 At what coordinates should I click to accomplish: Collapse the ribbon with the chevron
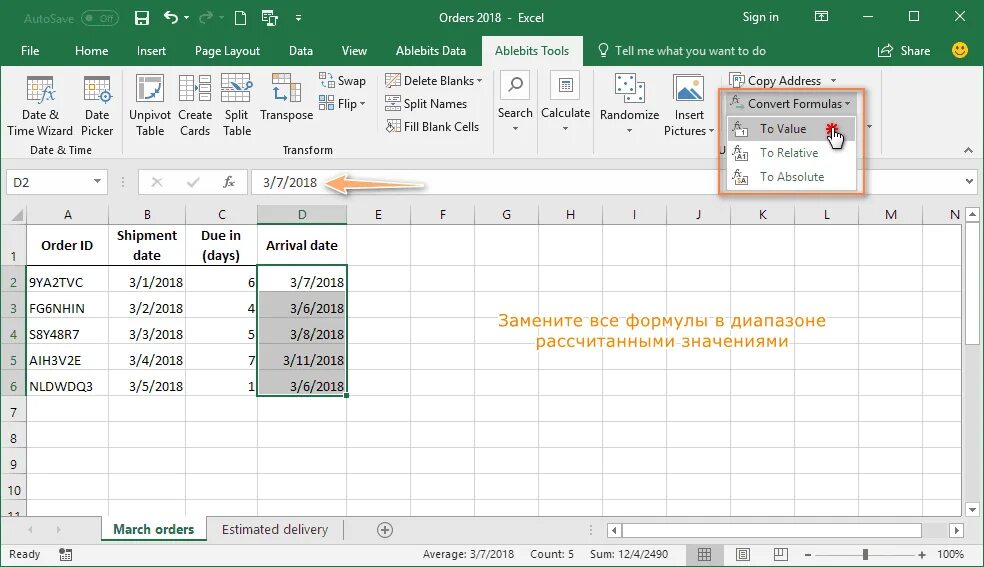click(x=968, y=151)
